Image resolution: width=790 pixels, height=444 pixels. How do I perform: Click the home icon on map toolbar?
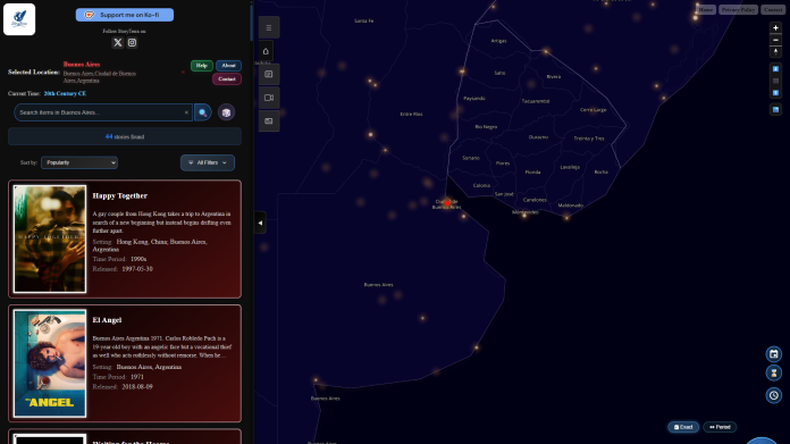click(266, 51)
